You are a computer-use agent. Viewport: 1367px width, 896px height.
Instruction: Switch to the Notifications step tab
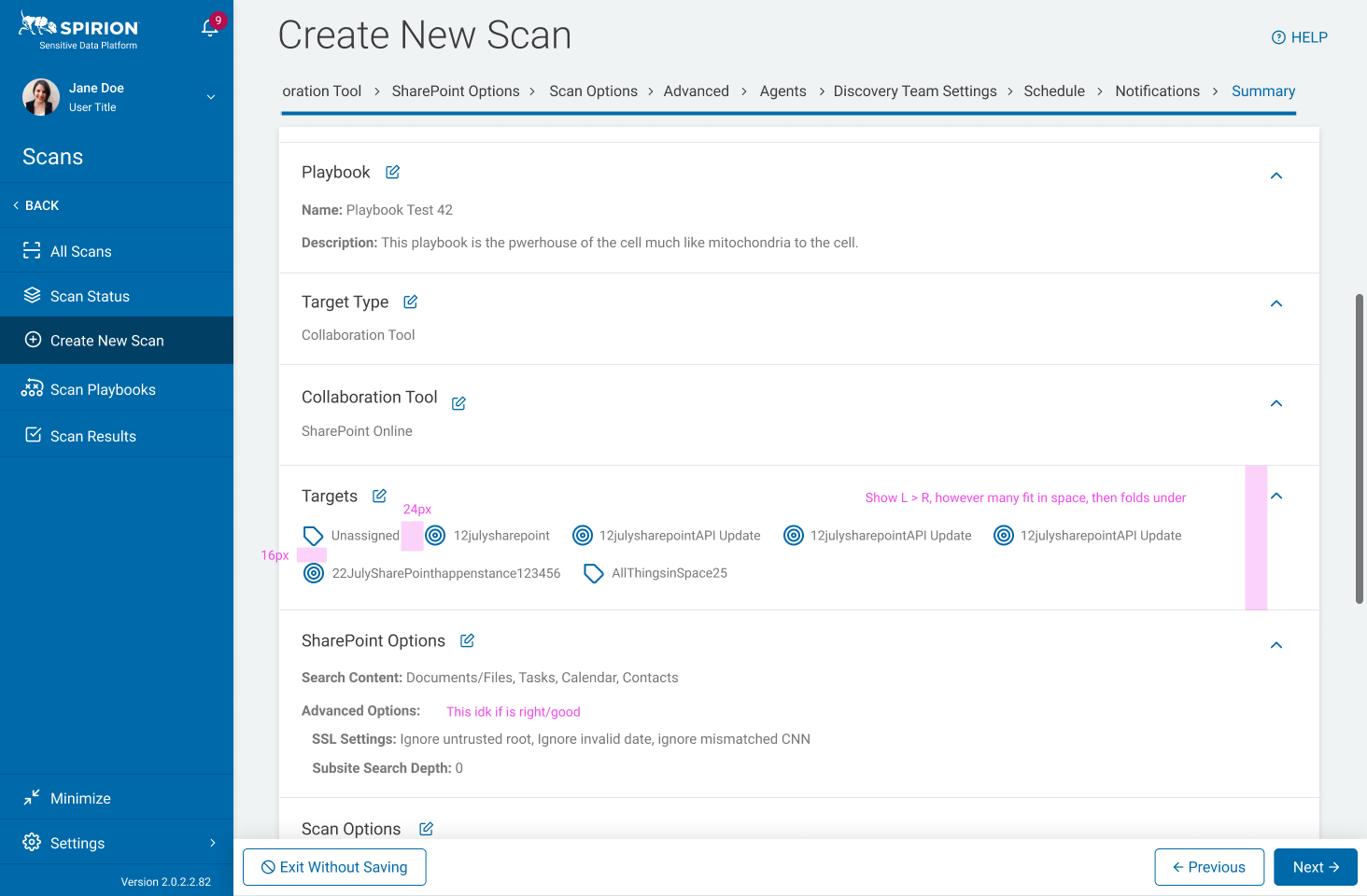tap(1157, 91)
